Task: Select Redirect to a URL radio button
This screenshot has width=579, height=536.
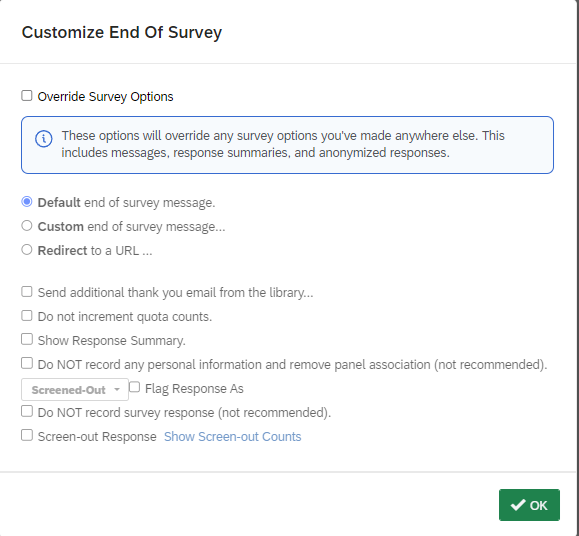Action: click(27, 250)
